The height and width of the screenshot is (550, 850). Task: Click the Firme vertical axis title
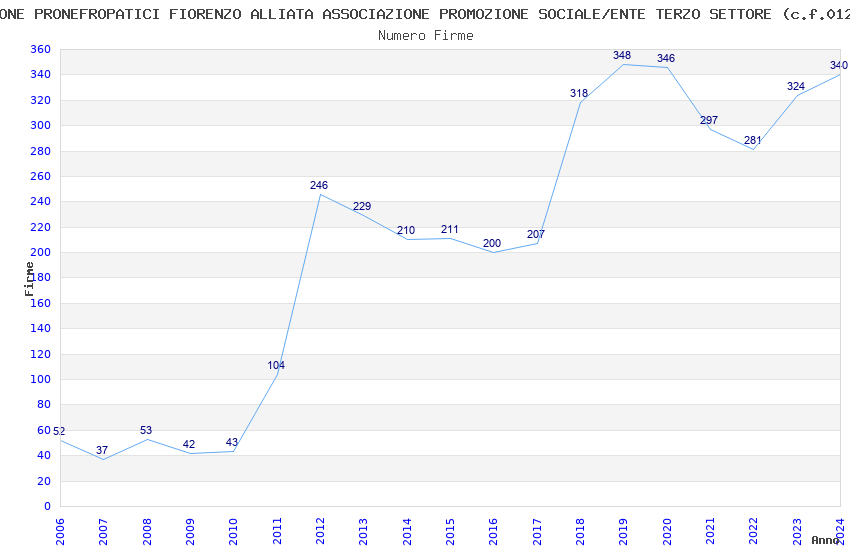click(x=29, y=279)
